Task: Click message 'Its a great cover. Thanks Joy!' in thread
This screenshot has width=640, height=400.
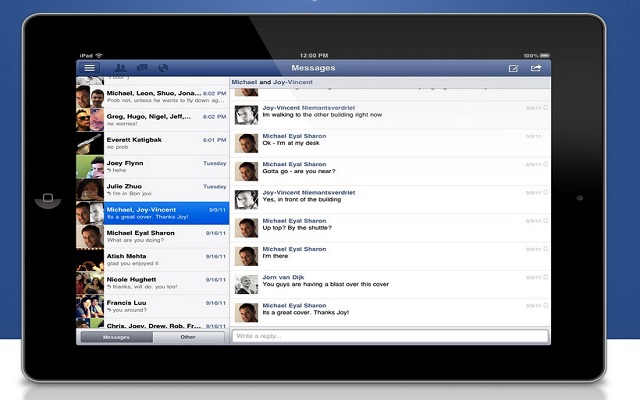Action: click(306, 313)
